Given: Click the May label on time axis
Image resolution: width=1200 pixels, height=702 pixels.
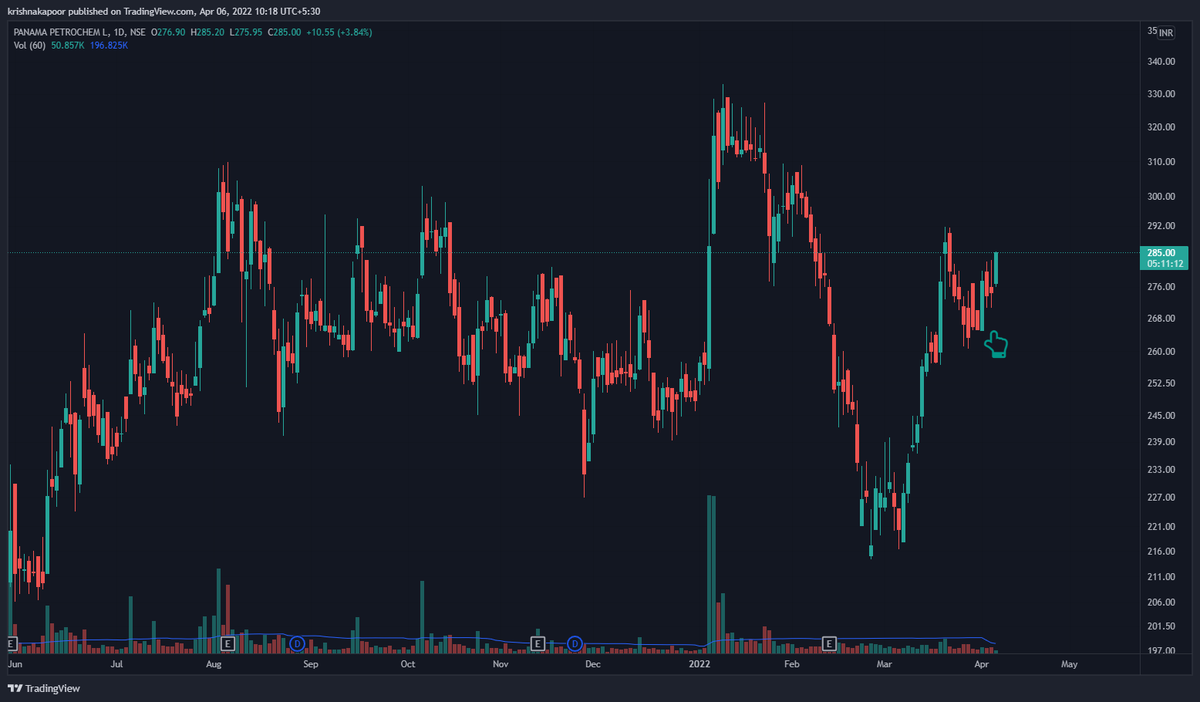Looking at the screenshot, I should click(x=1069, y=664).
